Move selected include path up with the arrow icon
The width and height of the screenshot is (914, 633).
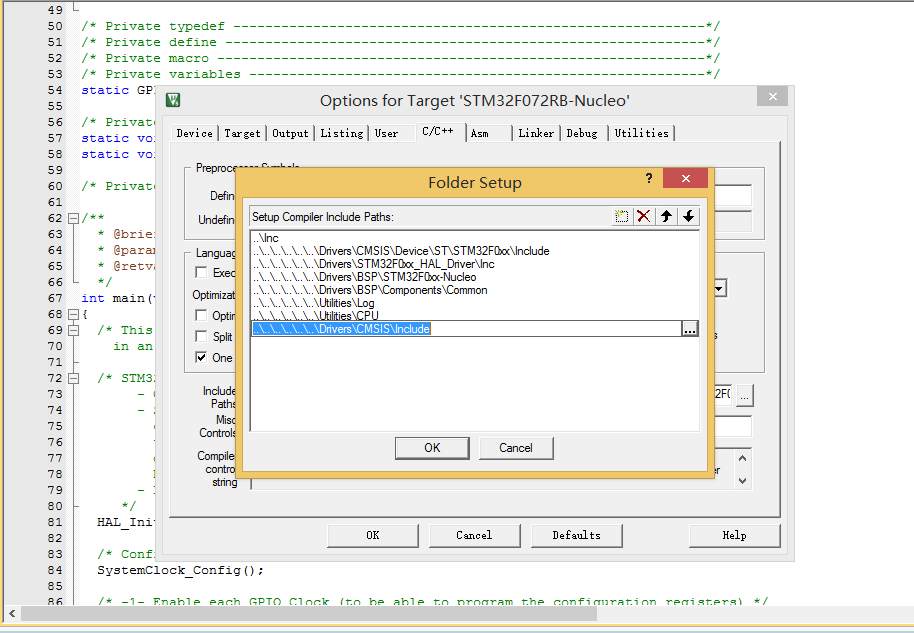coord(666,217)
